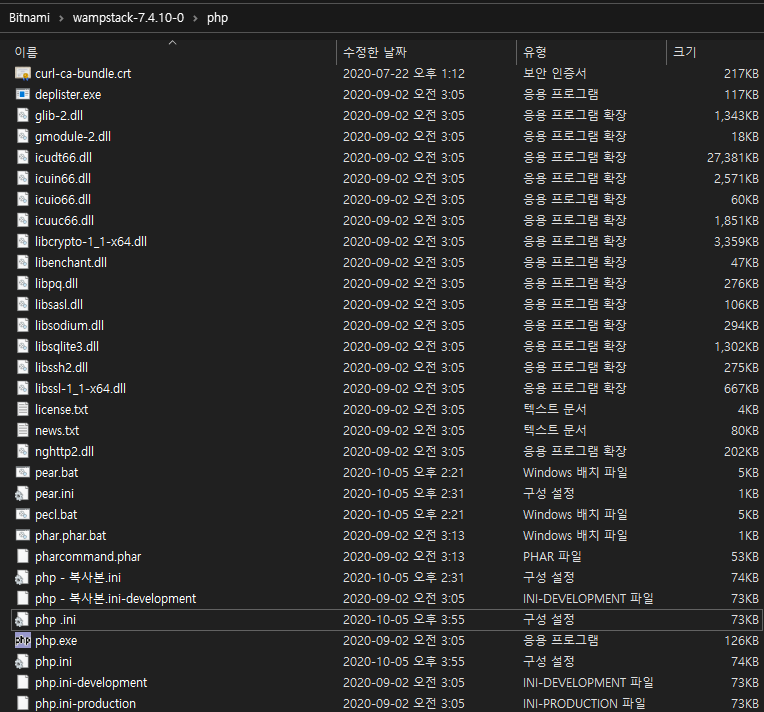Click the libsodium.dll file icon

pos(23,325)
